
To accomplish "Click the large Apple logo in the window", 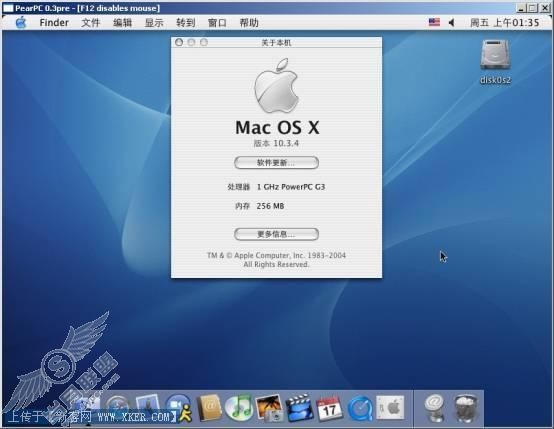I will [276, 86].
